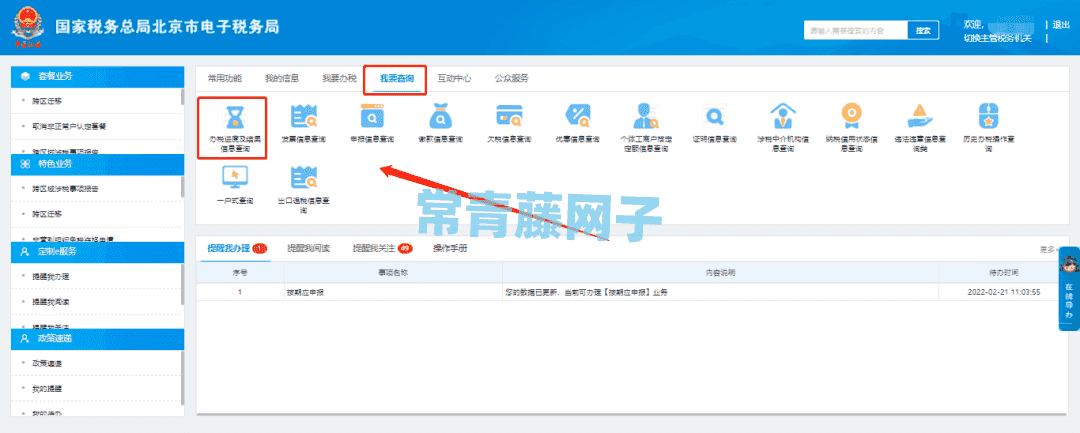Switch to the 互动中心 tab
This screenshot has width=1080, height=433.
(x=454, y=78)
